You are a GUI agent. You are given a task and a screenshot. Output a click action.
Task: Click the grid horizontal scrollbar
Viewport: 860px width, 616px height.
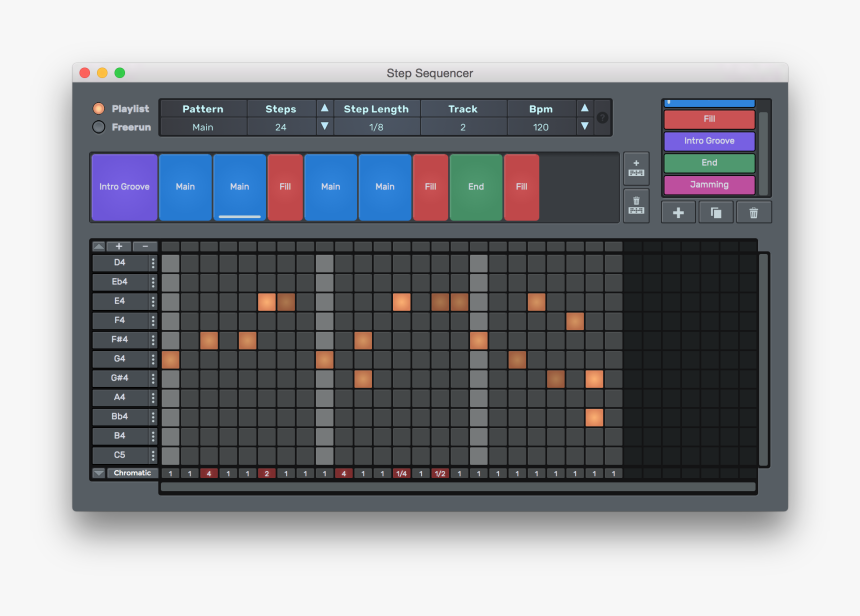458,487
